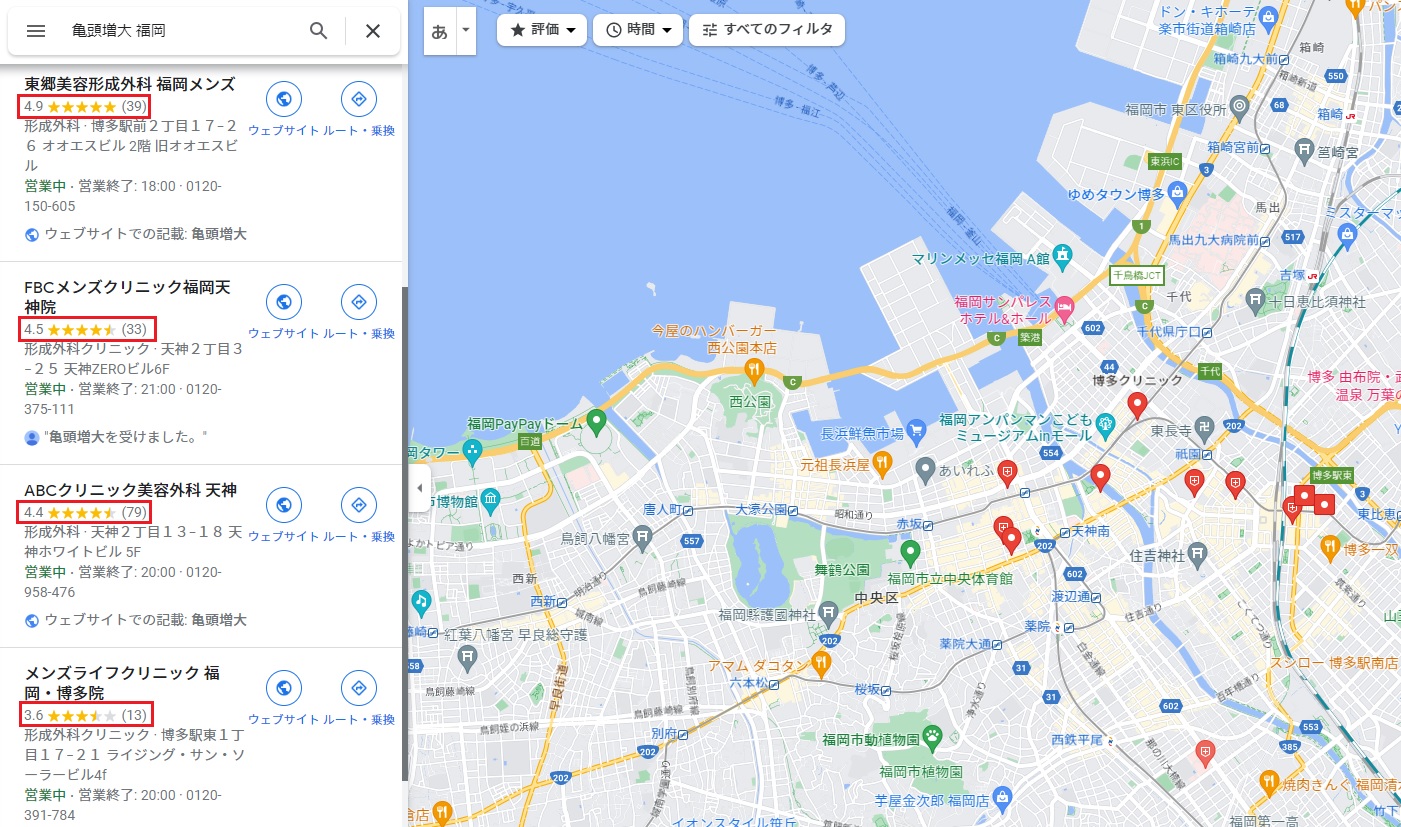Get directions to FBCメンズクリニック福岡天神院
The width and height of the screenshot is (1401, 827).
pos(359,302)
